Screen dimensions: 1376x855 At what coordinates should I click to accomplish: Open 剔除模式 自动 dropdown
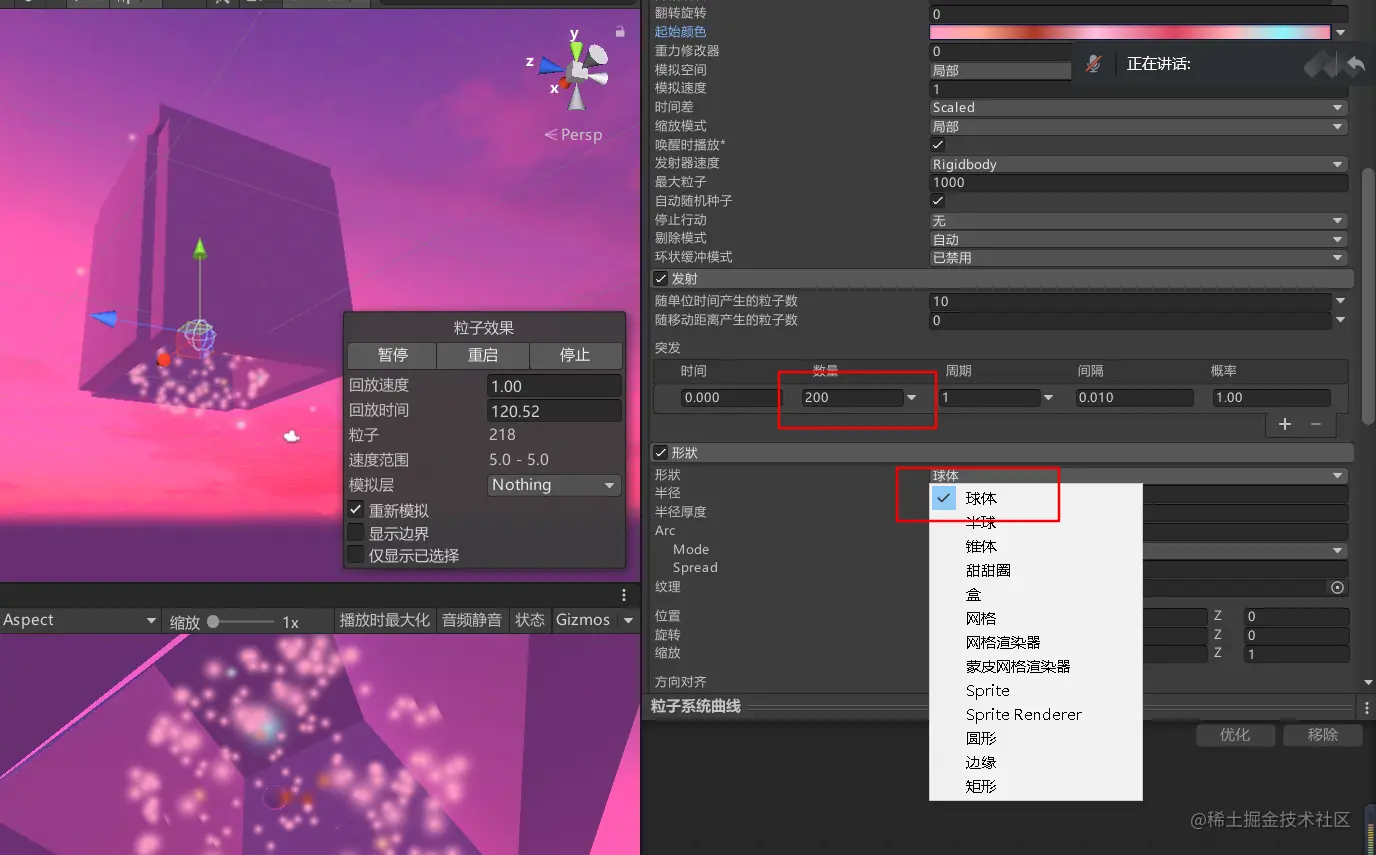click(x=1139, y=239)
